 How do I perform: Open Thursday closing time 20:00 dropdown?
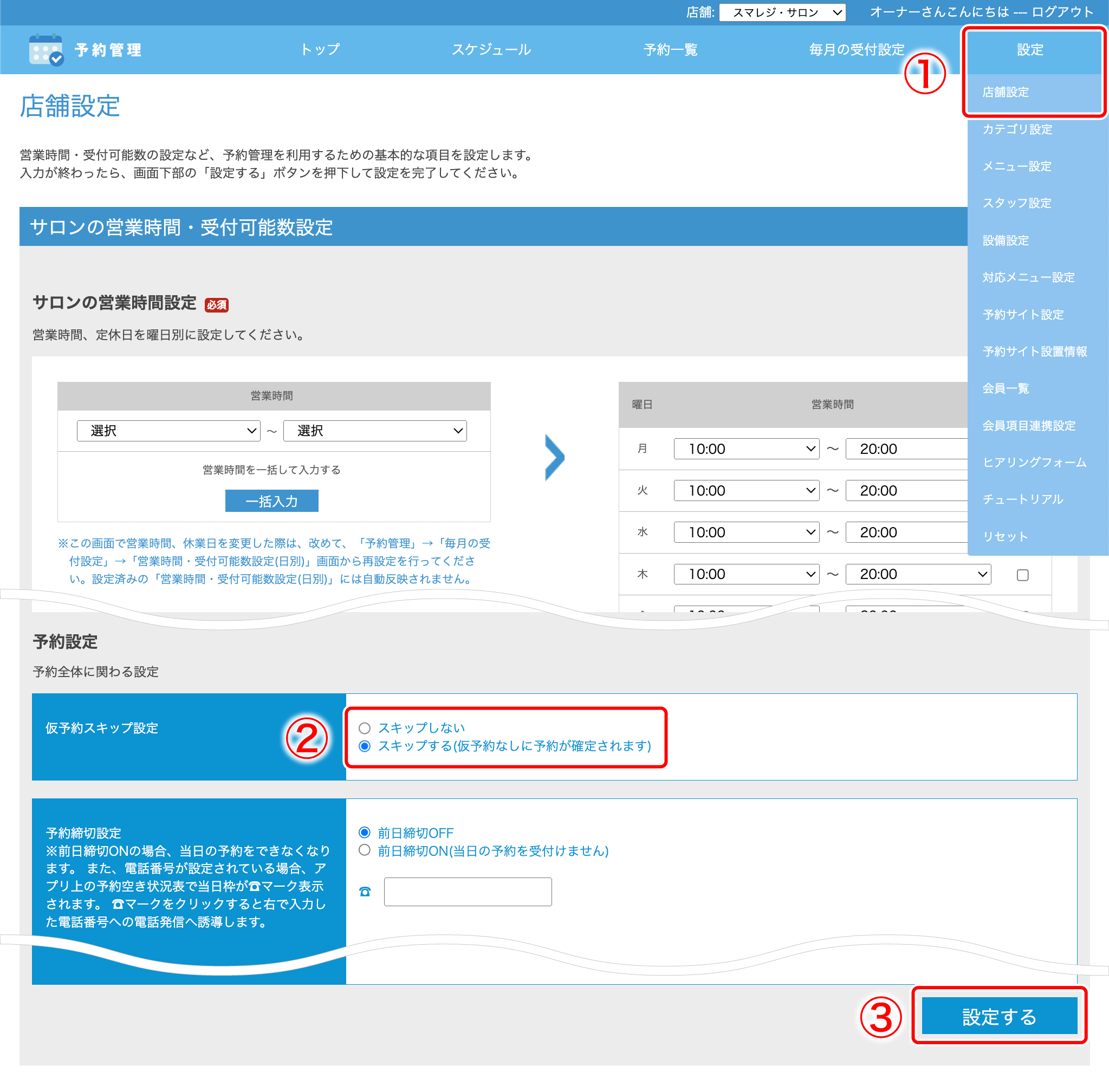pyautogui.click(x=918, y=574)
